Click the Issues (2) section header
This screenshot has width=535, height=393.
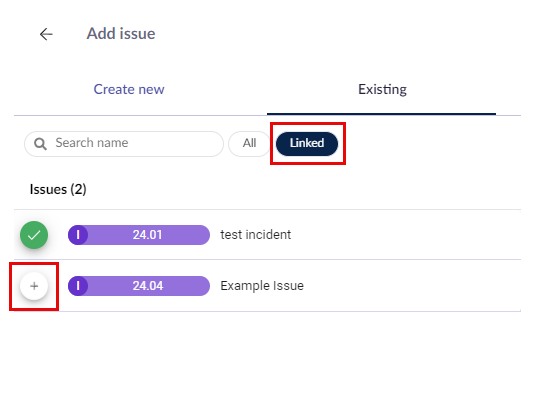(58, 189)
